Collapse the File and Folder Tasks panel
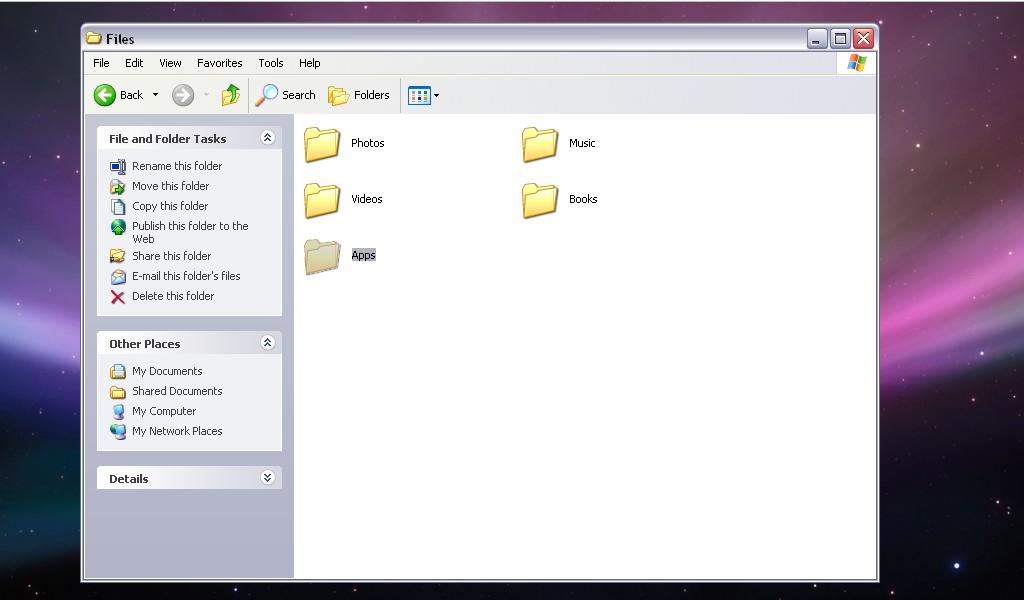The image size is (1024, 600). (x=267, y=138)
